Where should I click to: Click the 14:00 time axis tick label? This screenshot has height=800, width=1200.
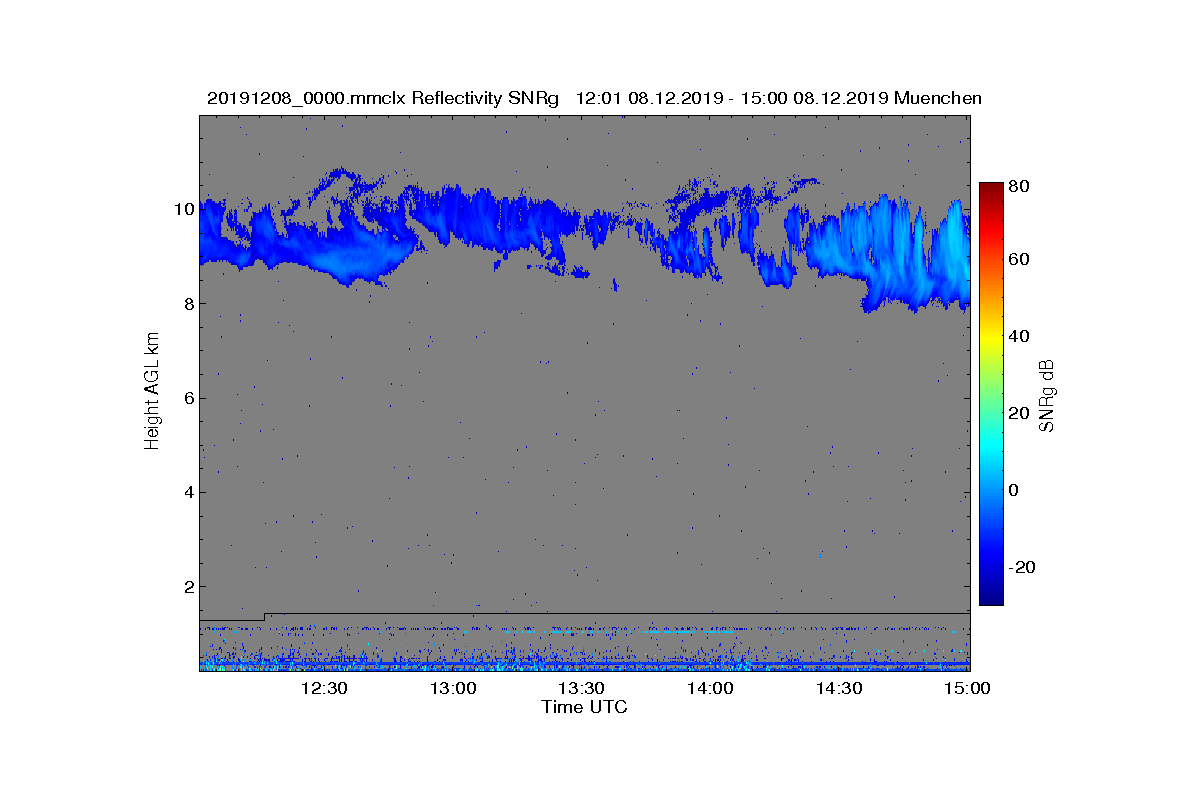click(710, 688)
